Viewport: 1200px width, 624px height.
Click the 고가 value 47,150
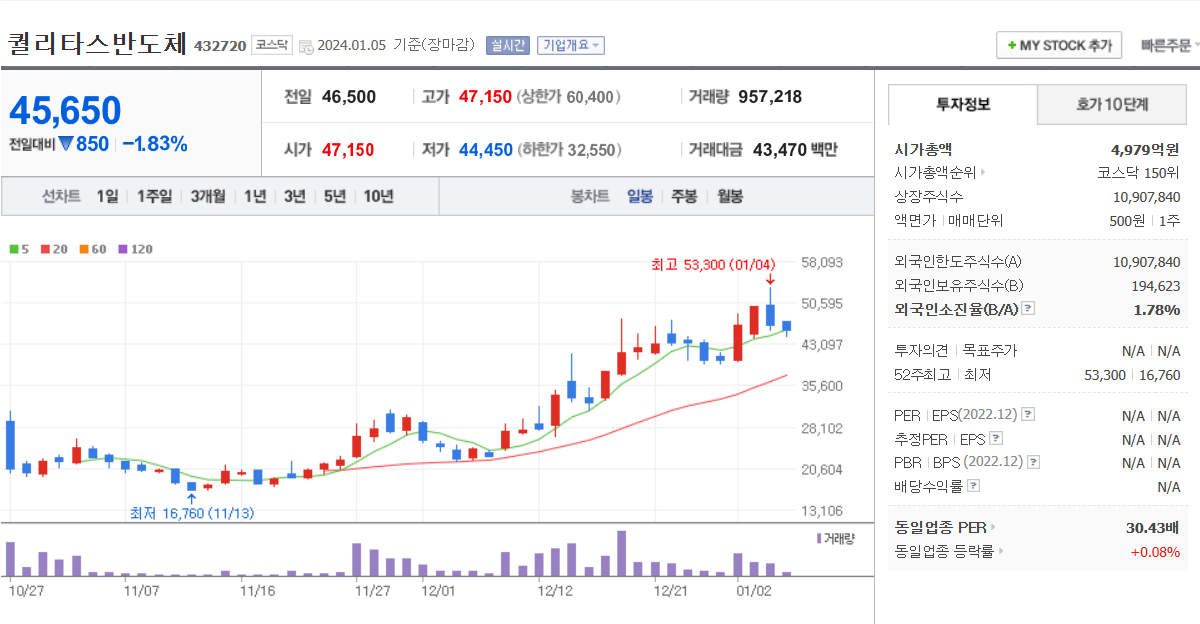pyautogui.click(x=485, y=97)
